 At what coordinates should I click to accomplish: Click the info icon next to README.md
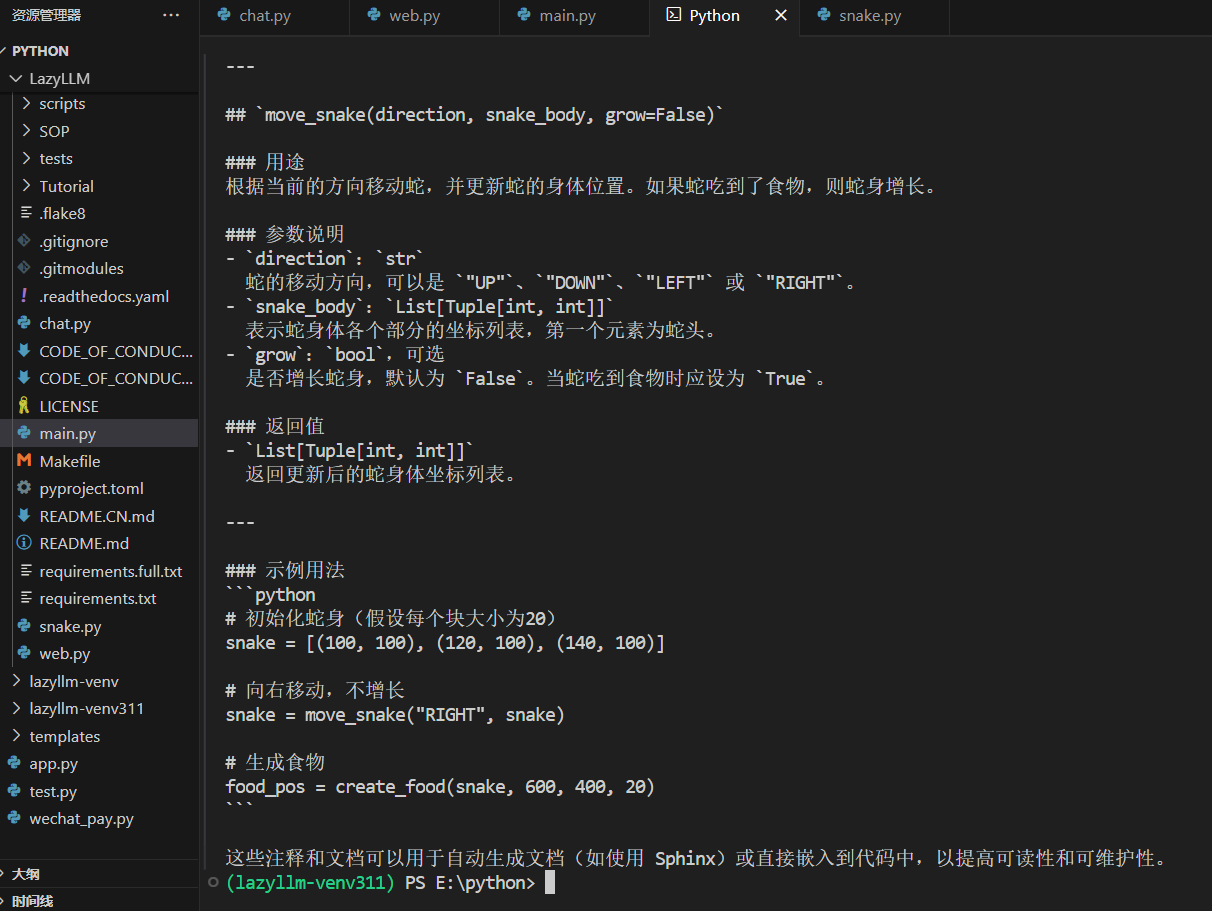tap(26, 543)
